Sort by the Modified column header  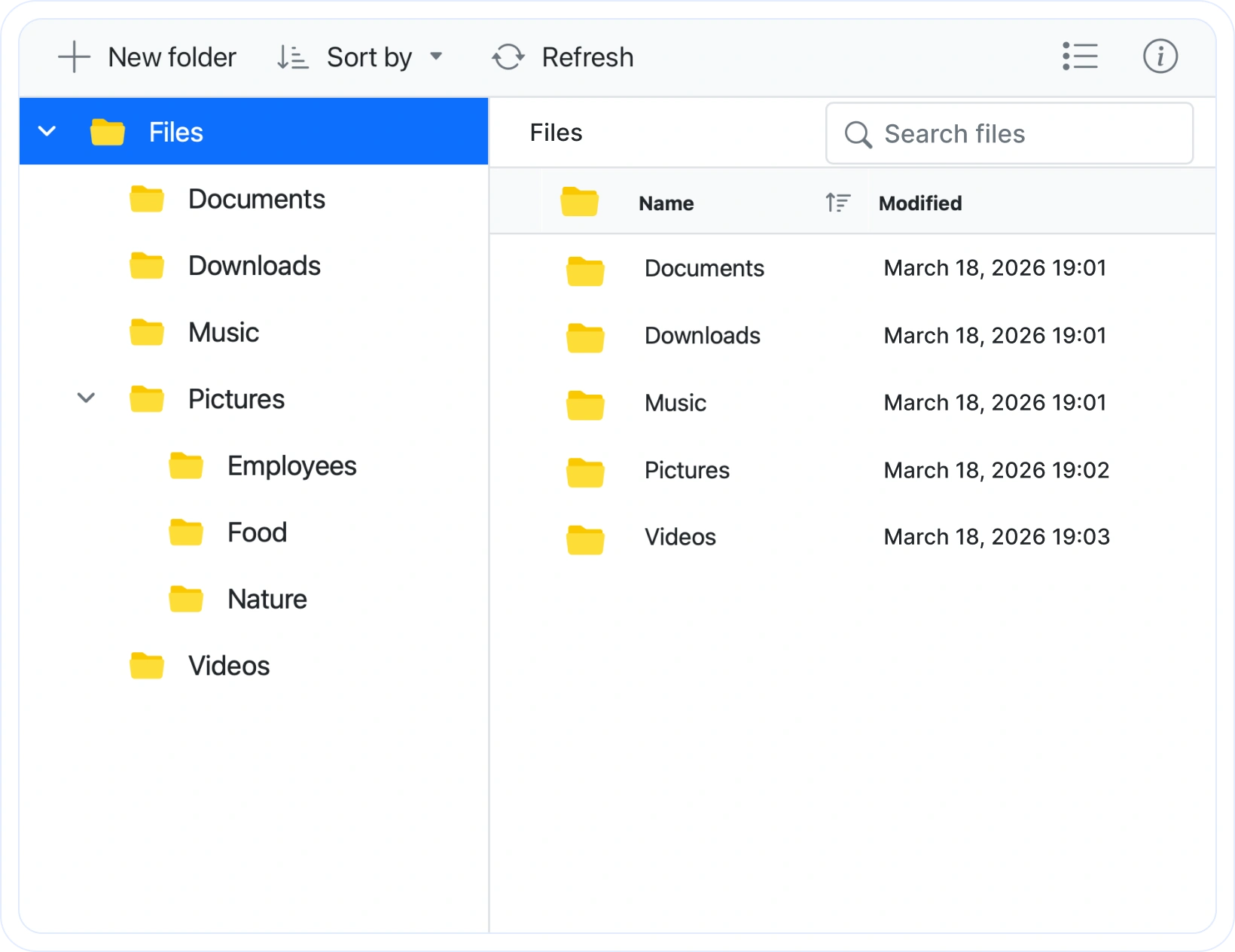coord(920,203)
